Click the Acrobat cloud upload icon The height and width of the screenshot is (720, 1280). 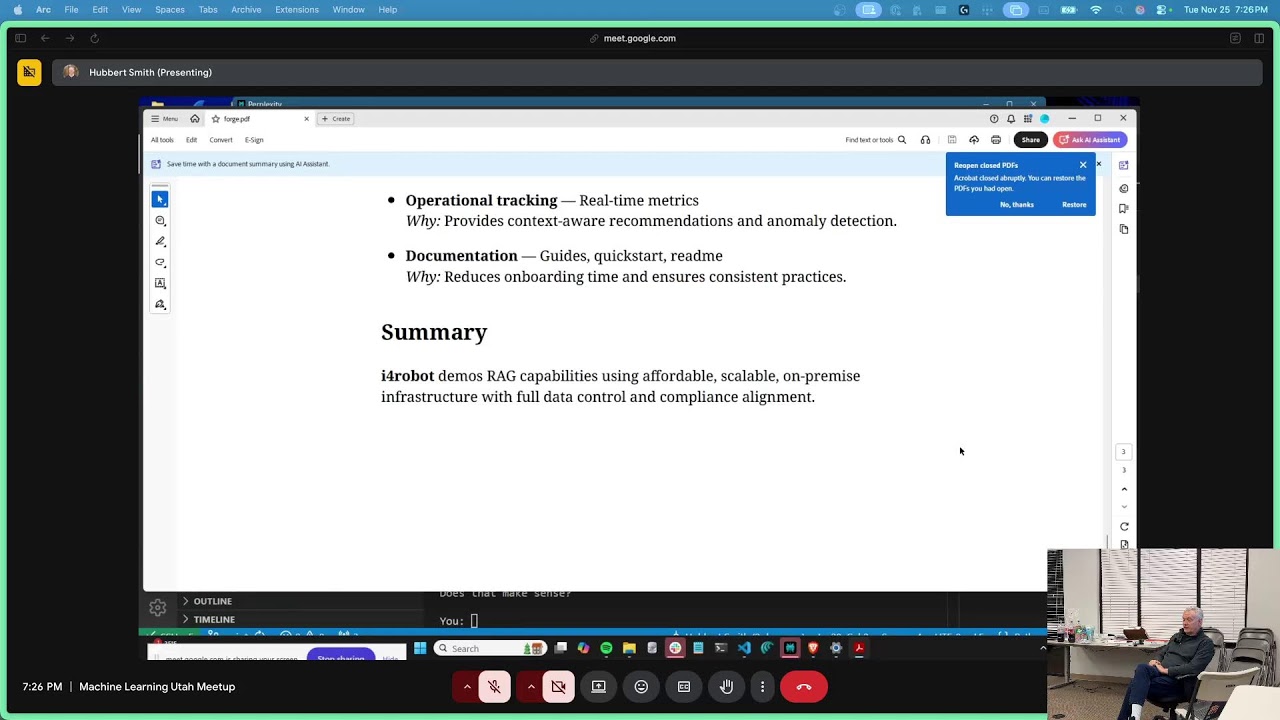pos(974,140)
